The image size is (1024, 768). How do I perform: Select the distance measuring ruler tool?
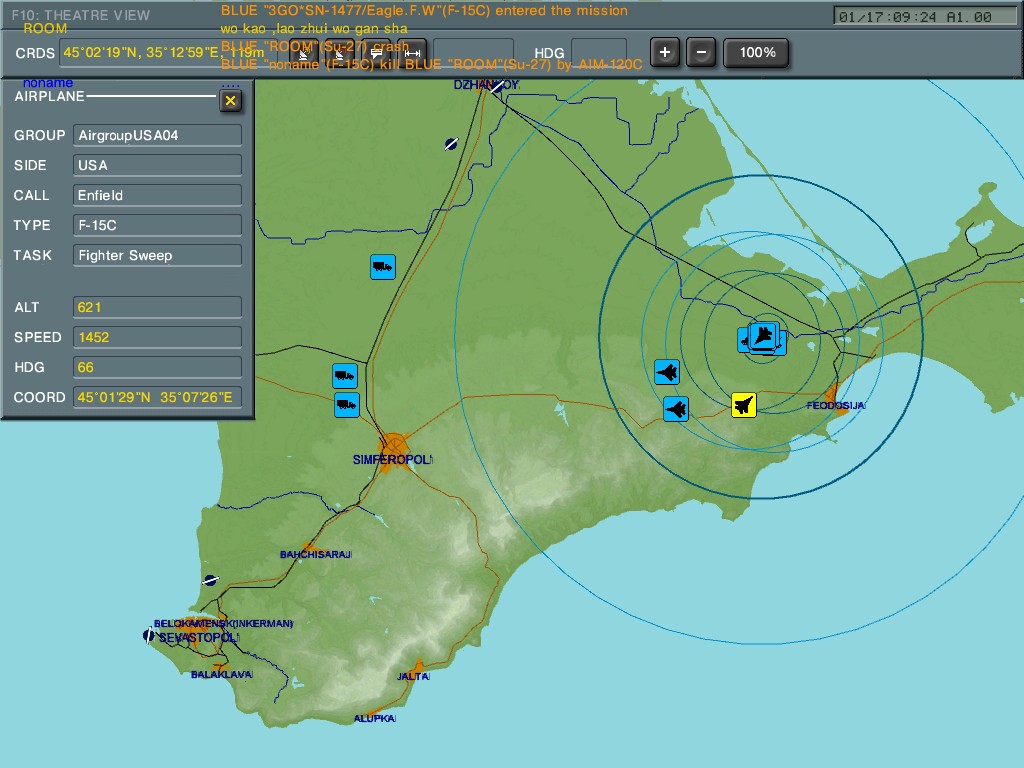(x=412, y=52)
